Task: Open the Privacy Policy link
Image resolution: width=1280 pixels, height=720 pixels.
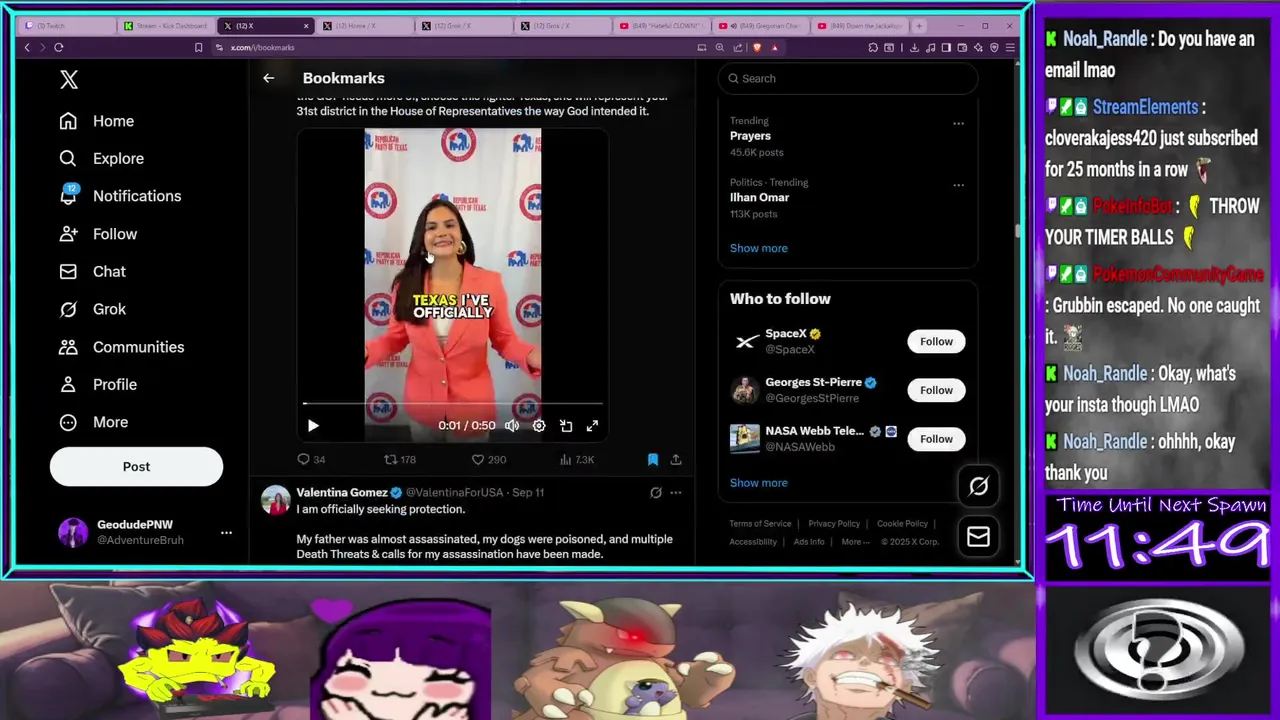Action: click(x=834, y=524)
